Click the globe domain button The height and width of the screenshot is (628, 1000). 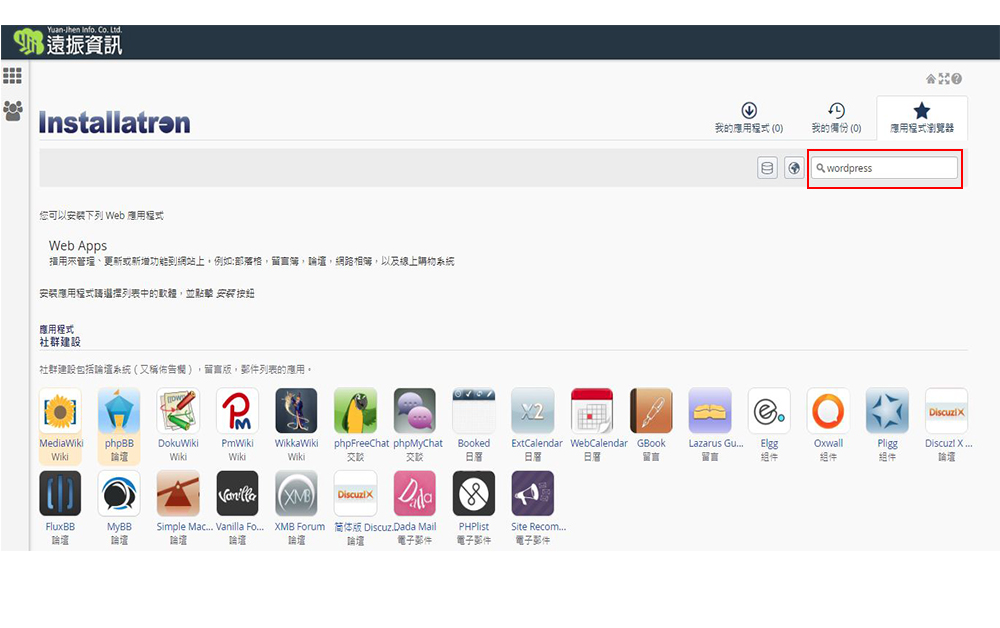(x=794, y=168)
